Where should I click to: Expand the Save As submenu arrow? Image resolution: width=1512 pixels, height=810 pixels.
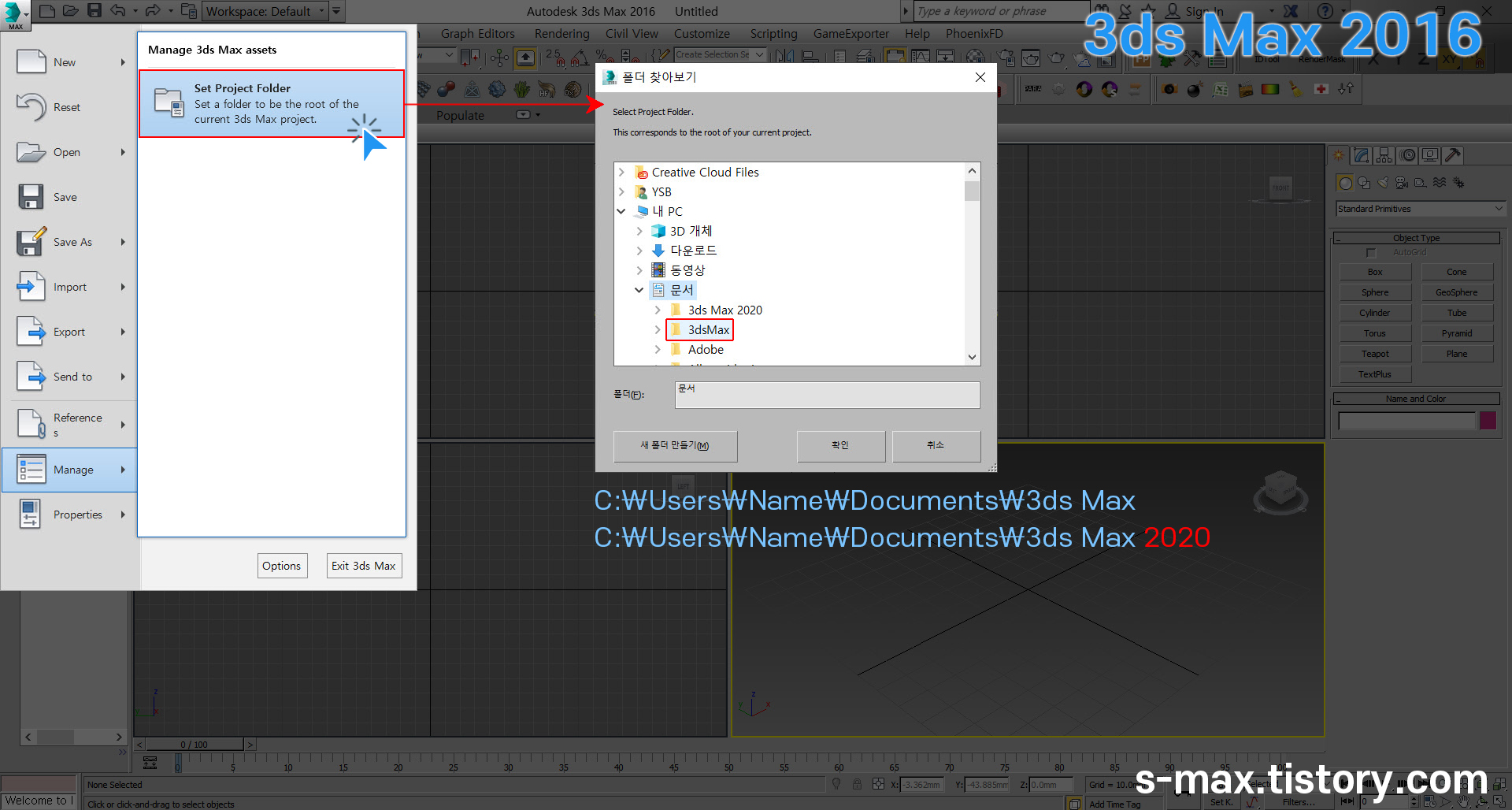(123, 242)
